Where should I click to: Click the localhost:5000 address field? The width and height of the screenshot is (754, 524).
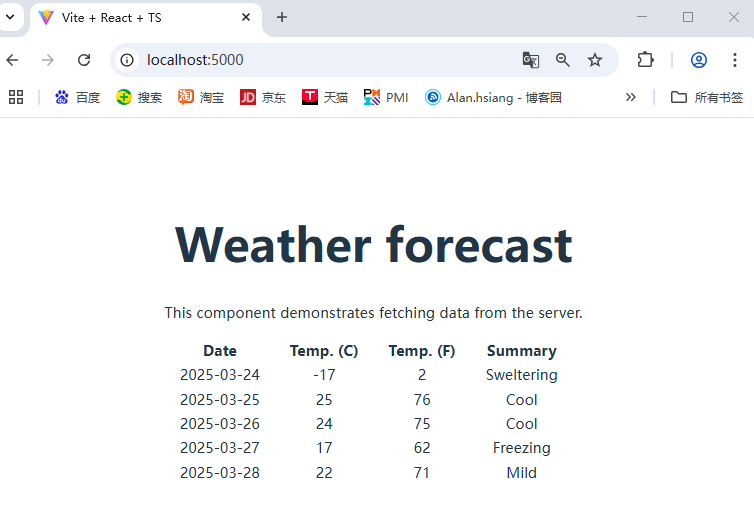click(320, 60)
